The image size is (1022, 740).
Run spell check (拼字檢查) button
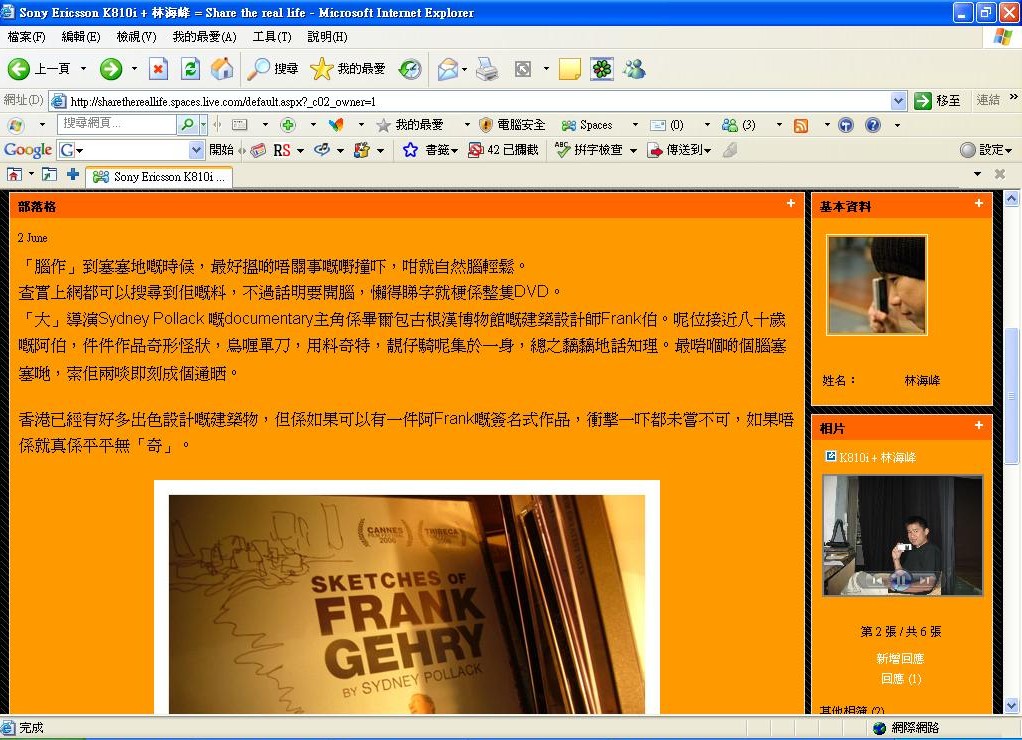(x=589, y=150)
